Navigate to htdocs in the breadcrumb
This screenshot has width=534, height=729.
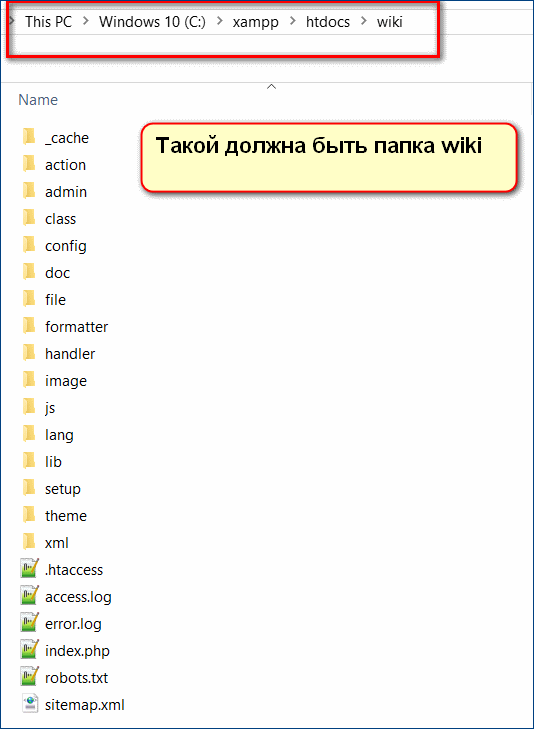click(x=328, y=22)
